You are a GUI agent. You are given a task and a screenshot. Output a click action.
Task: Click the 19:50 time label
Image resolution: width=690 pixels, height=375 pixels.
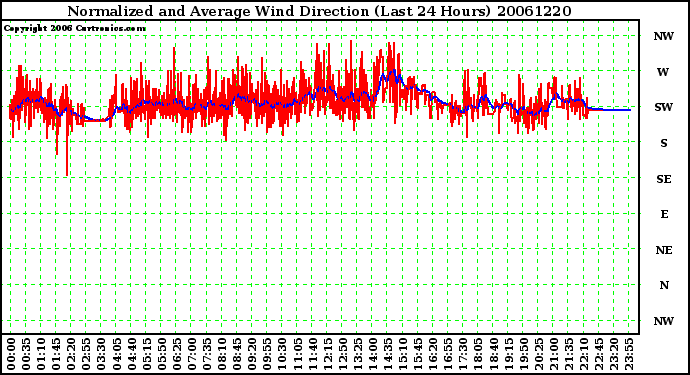pos(523,354)
